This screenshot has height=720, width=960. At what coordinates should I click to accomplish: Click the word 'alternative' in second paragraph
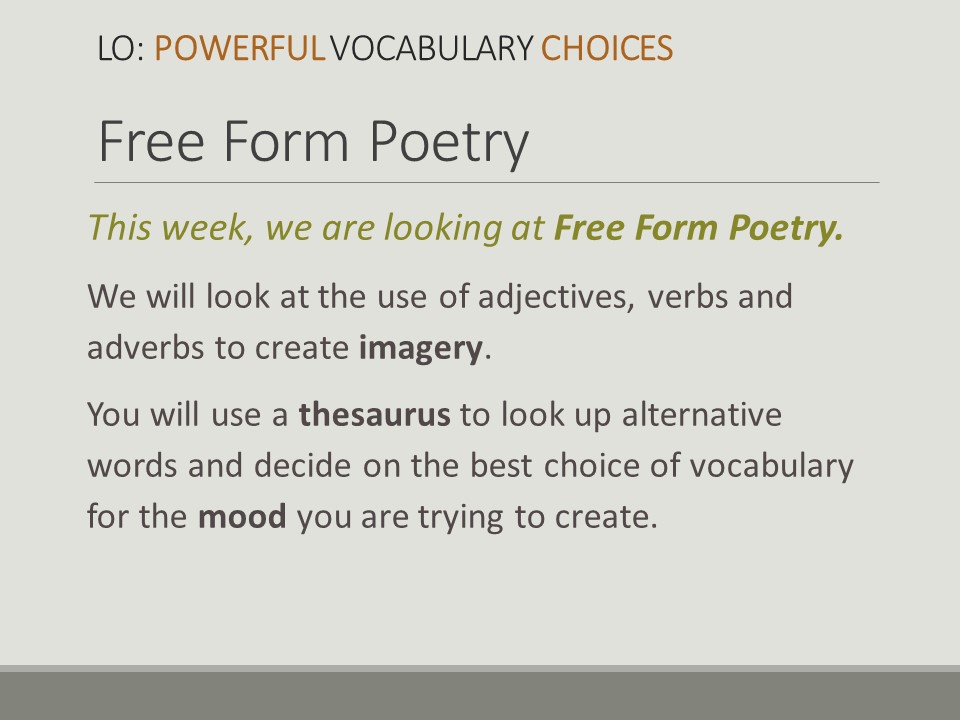tap(702, 414)
